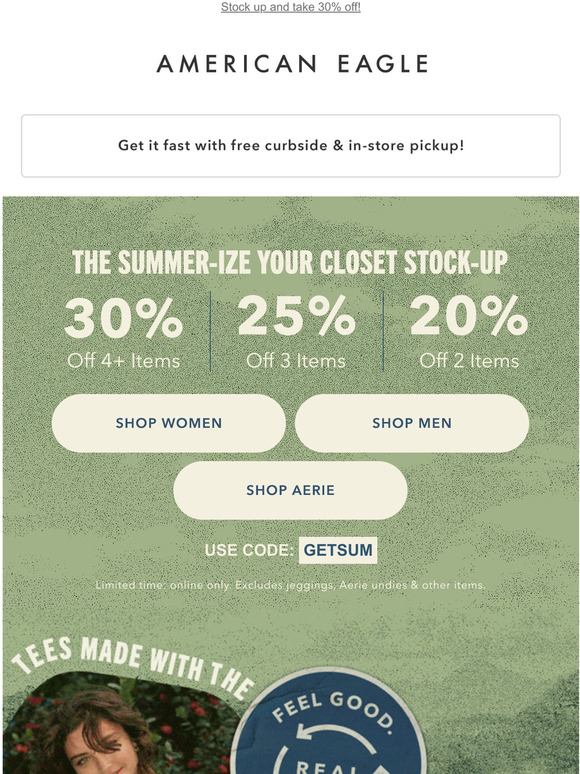The image size is (580, 774).
Task: Click the 'Off 2 Items' caption
Action: [469, 361]
